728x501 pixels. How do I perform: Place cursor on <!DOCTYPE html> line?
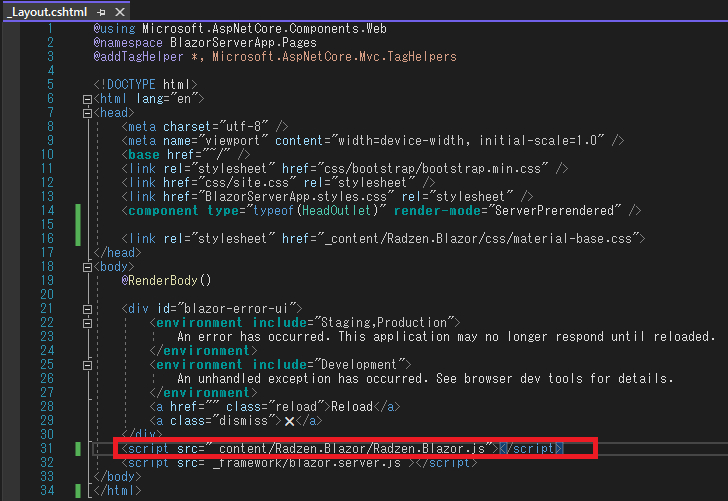pos(145,85)
